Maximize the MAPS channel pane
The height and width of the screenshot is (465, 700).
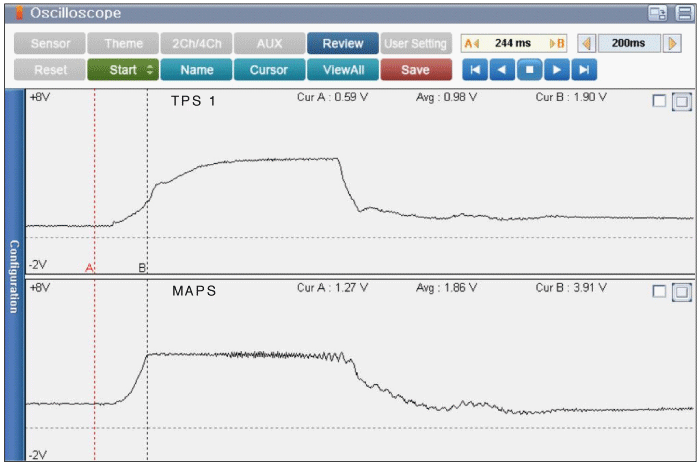pyautogui.click(x=682, y=292)
